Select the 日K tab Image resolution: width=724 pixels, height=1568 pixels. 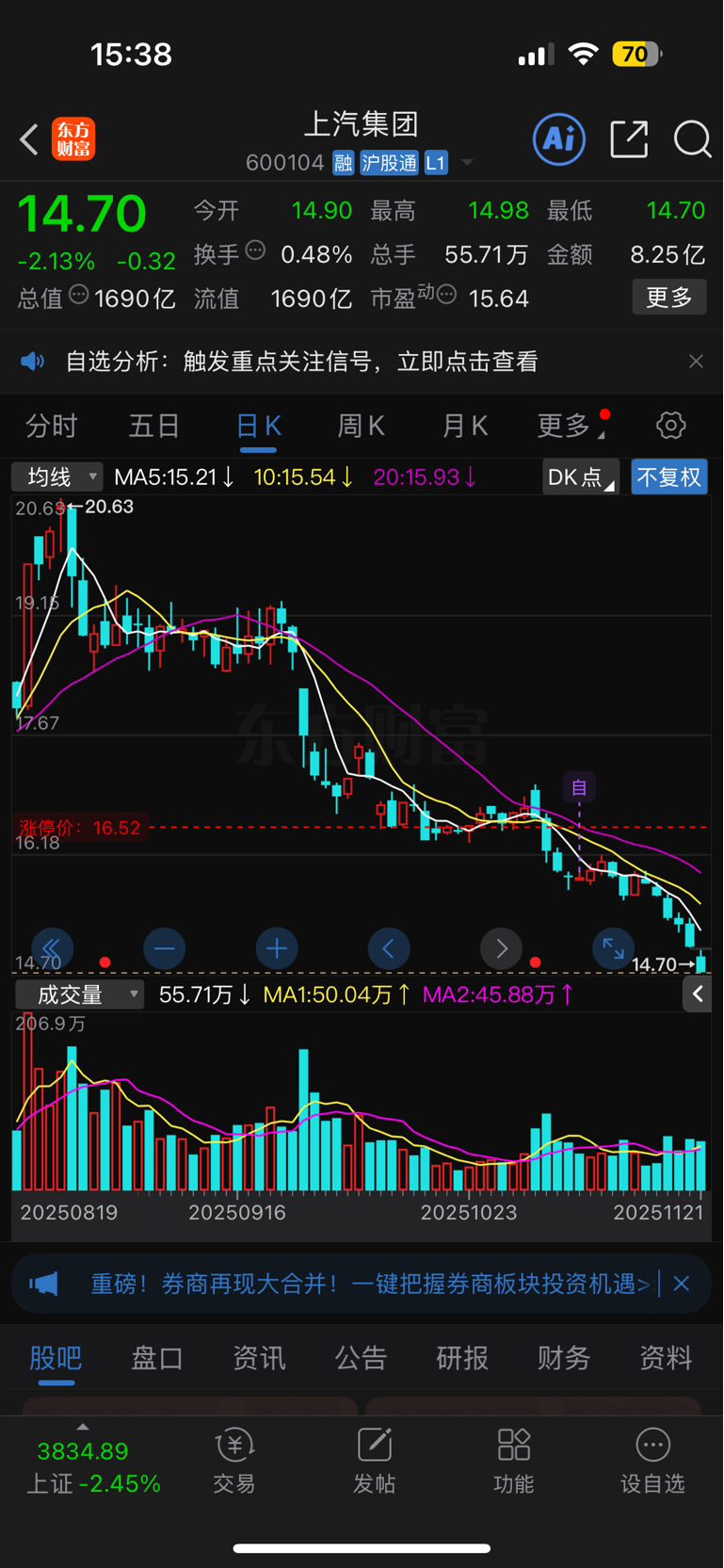pos(258,427)
